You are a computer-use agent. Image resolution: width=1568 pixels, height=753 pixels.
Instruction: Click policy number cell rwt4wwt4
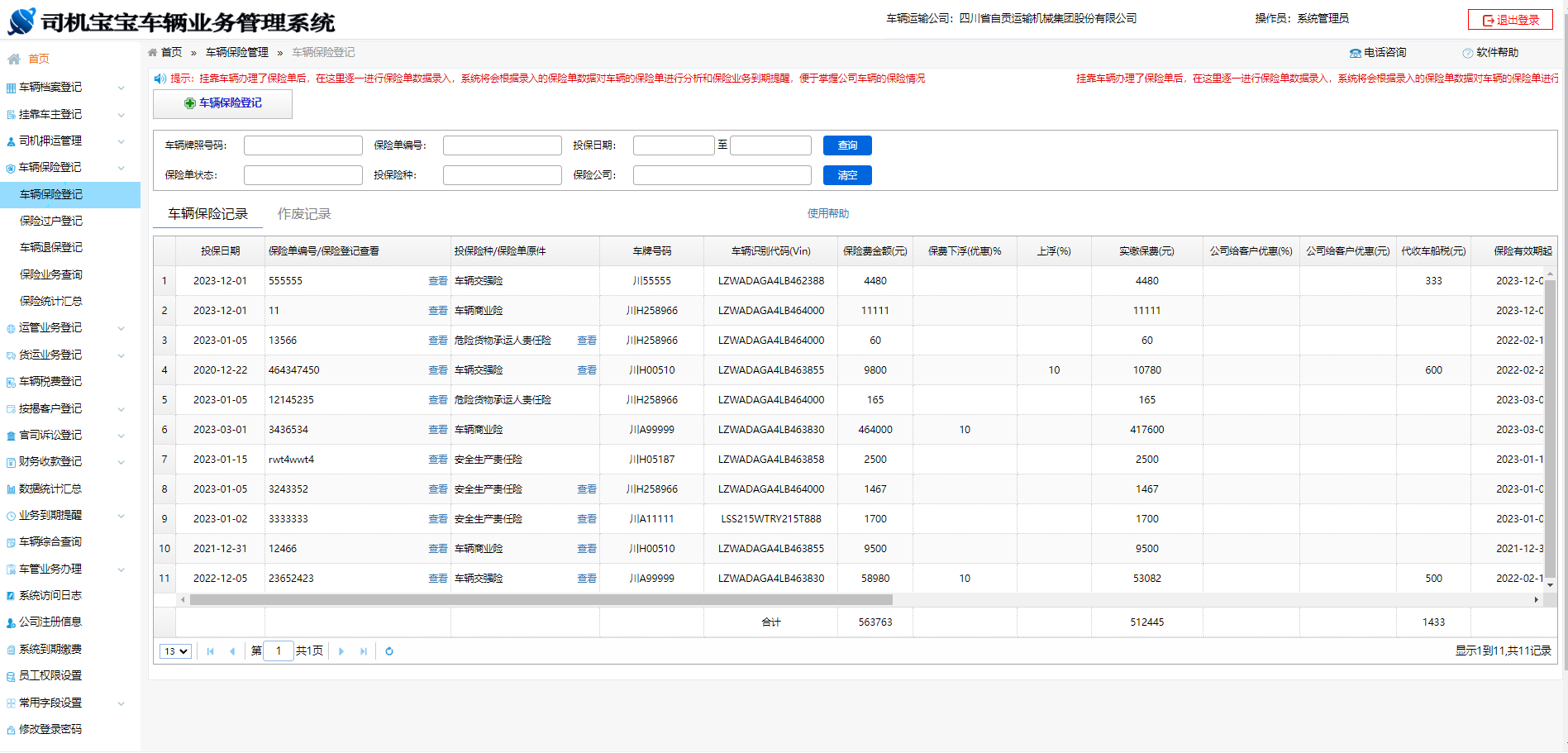tap(291, 460)
